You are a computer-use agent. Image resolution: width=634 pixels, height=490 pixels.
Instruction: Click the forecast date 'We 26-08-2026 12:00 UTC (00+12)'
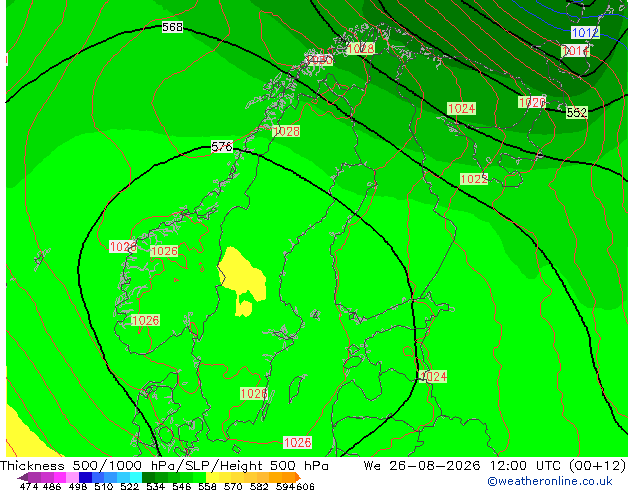(495, 466)
